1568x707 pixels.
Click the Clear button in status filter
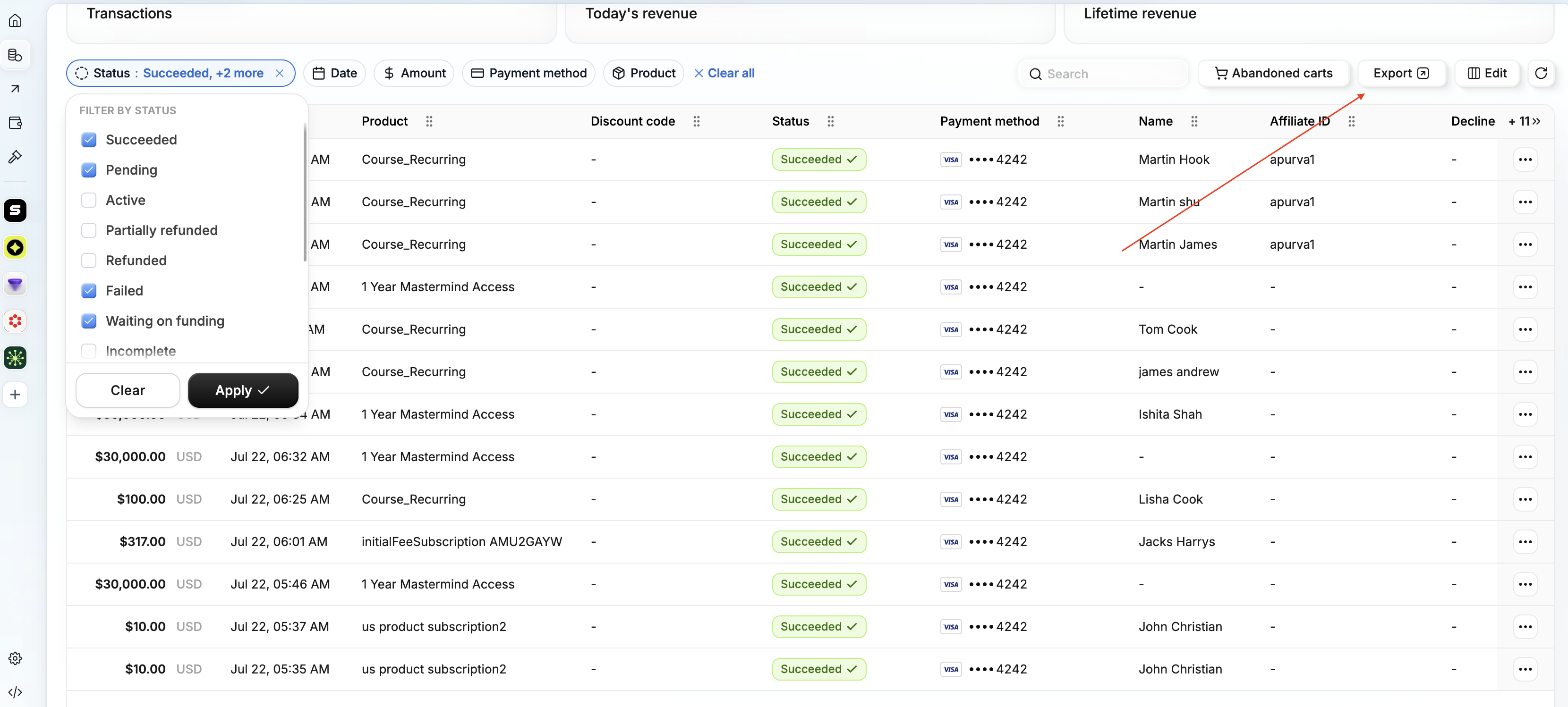click(128, 391)
